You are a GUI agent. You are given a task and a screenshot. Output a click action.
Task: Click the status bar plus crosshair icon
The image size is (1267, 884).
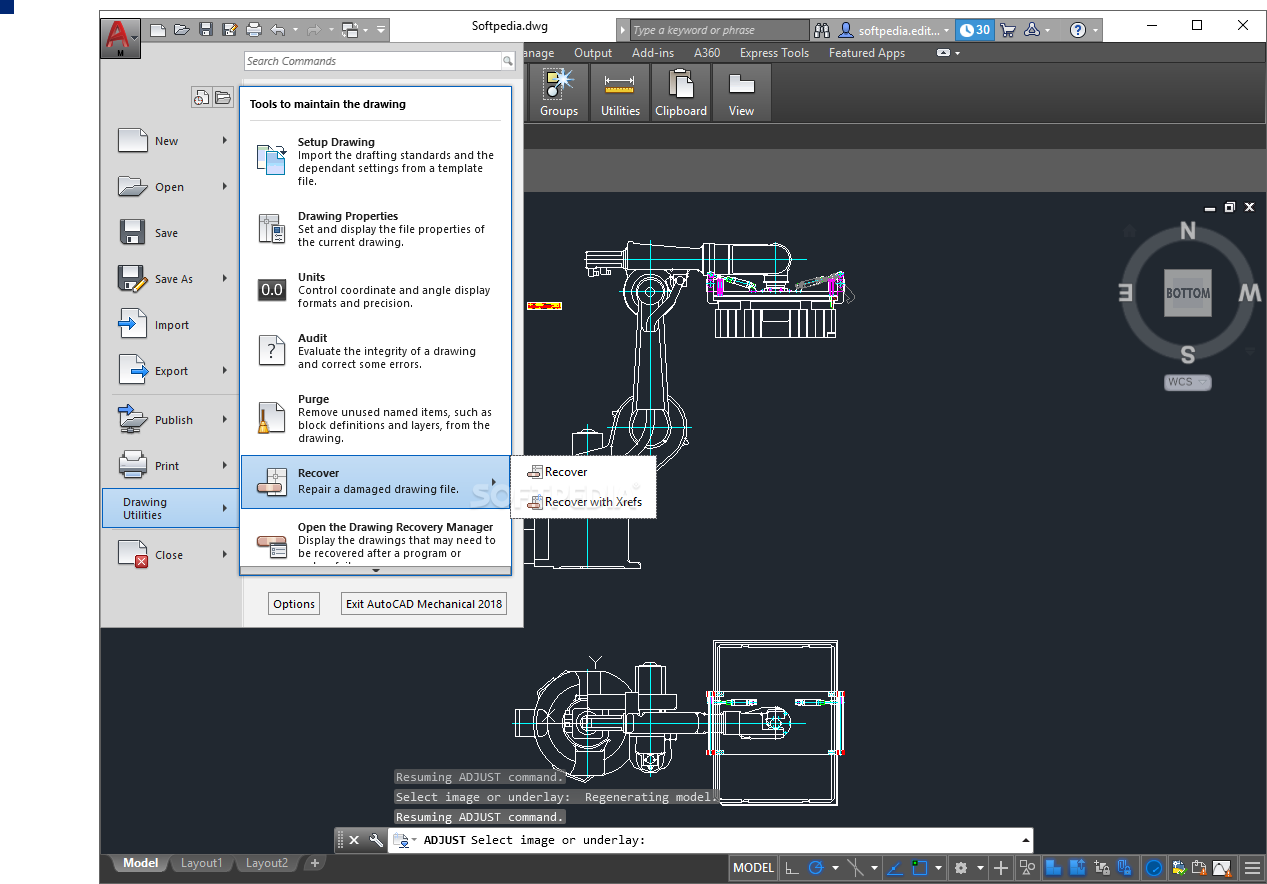(1001, 868)
